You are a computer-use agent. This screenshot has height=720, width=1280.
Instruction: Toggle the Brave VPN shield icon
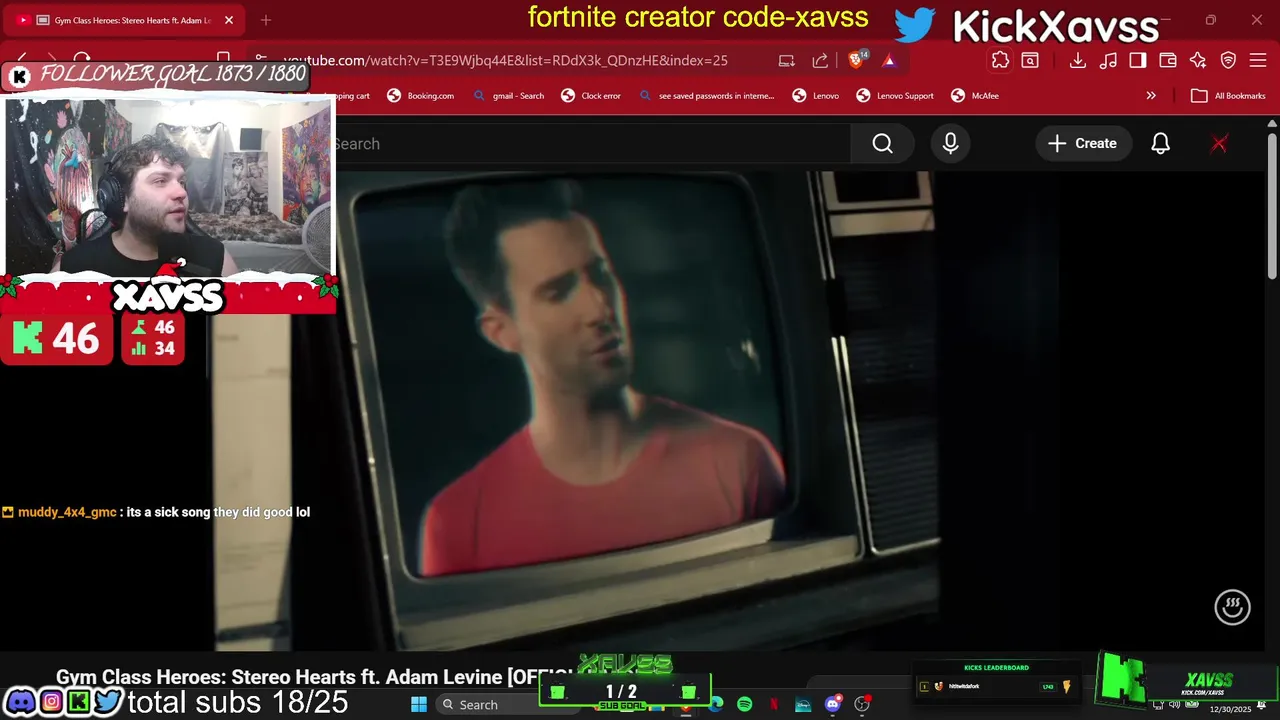[x=1228, y=60]
